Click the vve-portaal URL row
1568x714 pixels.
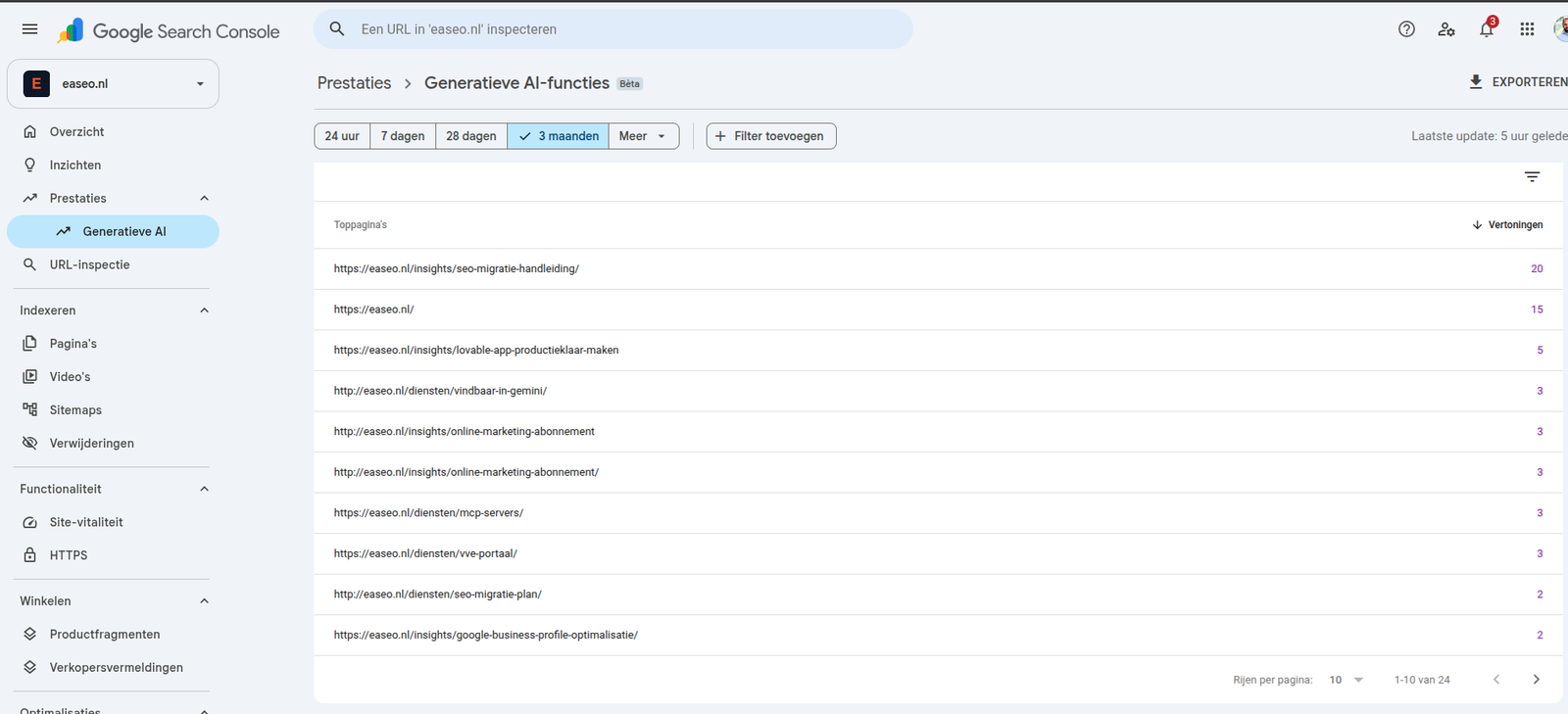tap(940, 553)
